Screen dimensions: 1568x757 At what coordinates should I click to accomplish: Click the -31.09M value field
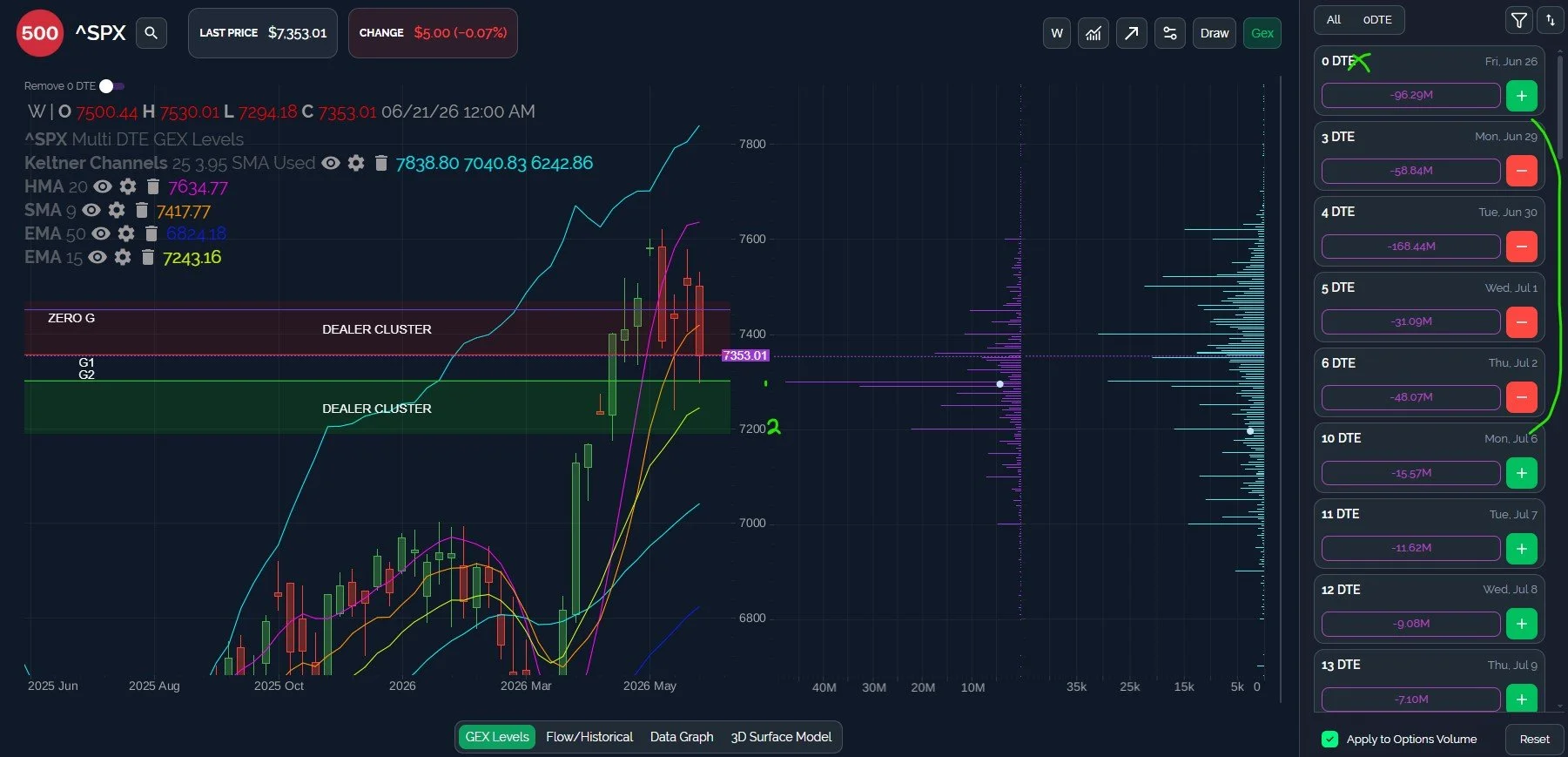click(x=1411, y=321)
